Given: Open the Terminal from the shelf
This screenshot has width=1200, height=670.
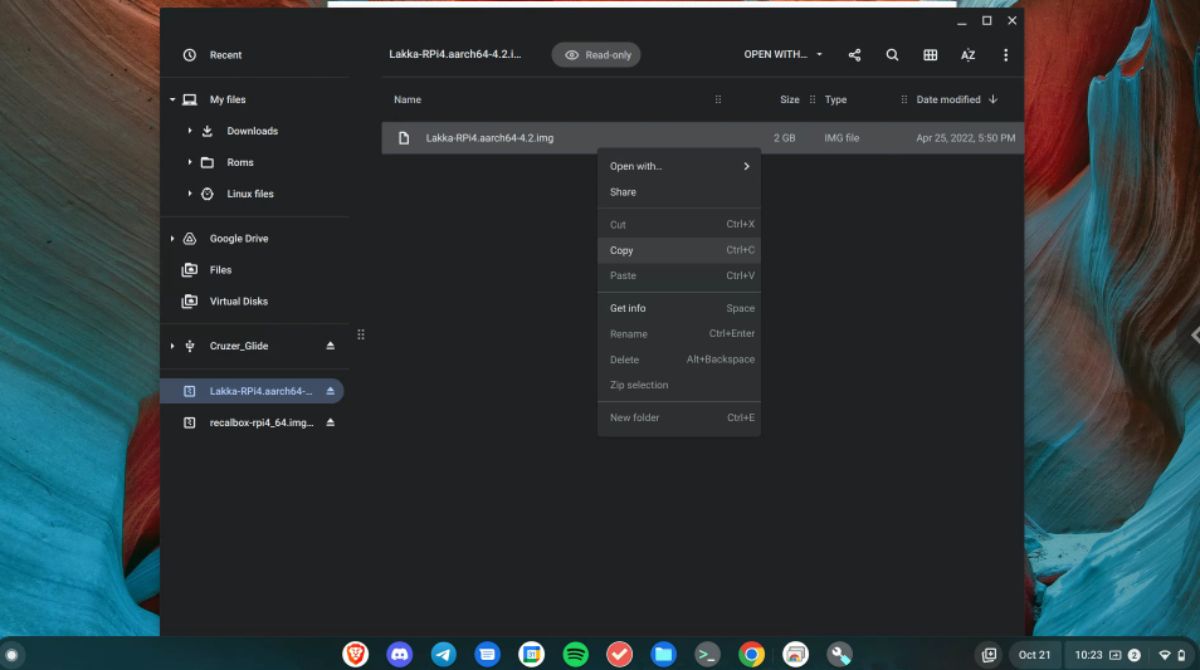Looking at the screenshot, I should [x=707, y=654].
